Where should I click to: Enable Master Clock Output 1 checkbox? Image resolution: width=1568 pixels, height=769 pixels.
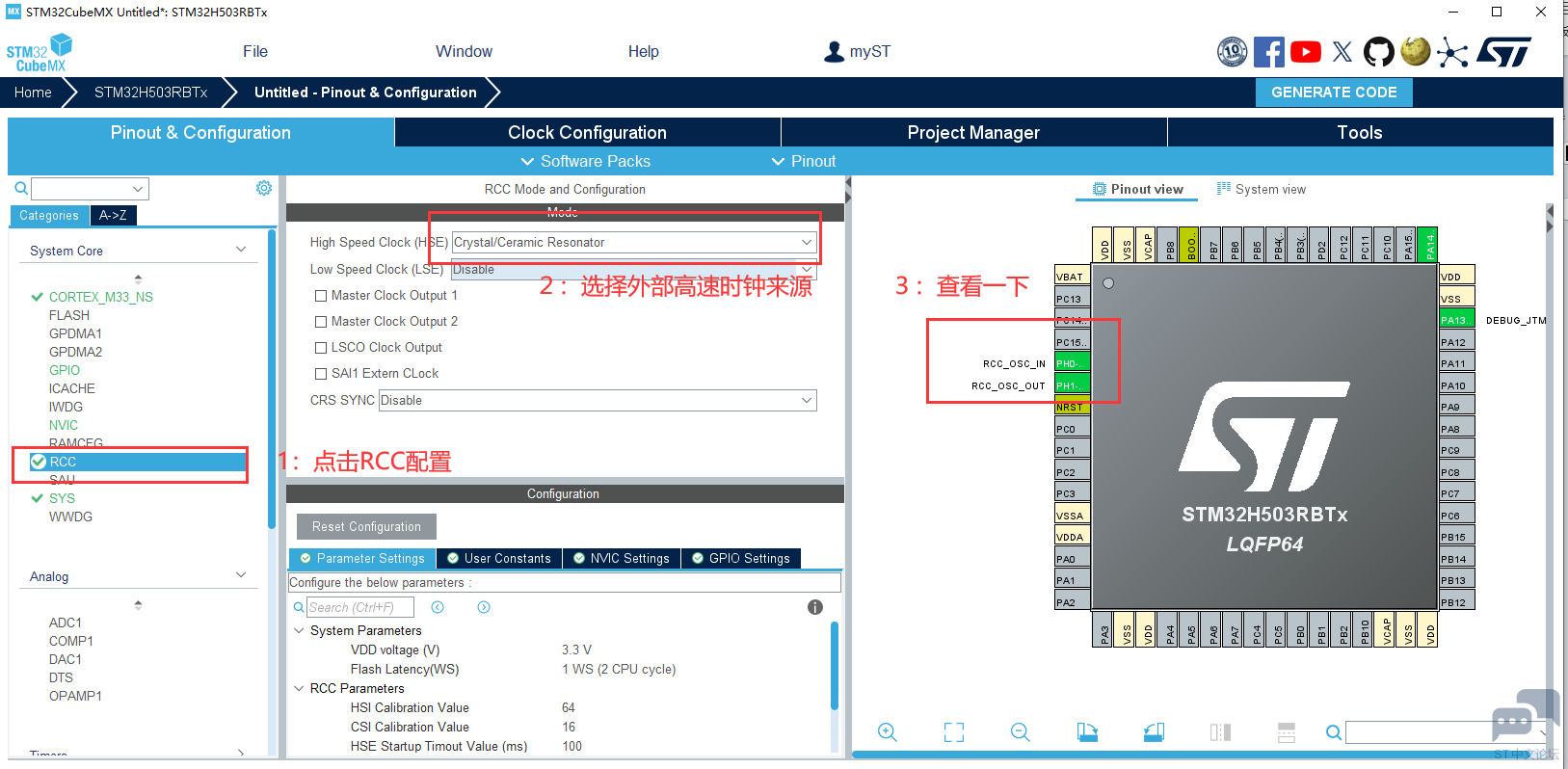321,296
